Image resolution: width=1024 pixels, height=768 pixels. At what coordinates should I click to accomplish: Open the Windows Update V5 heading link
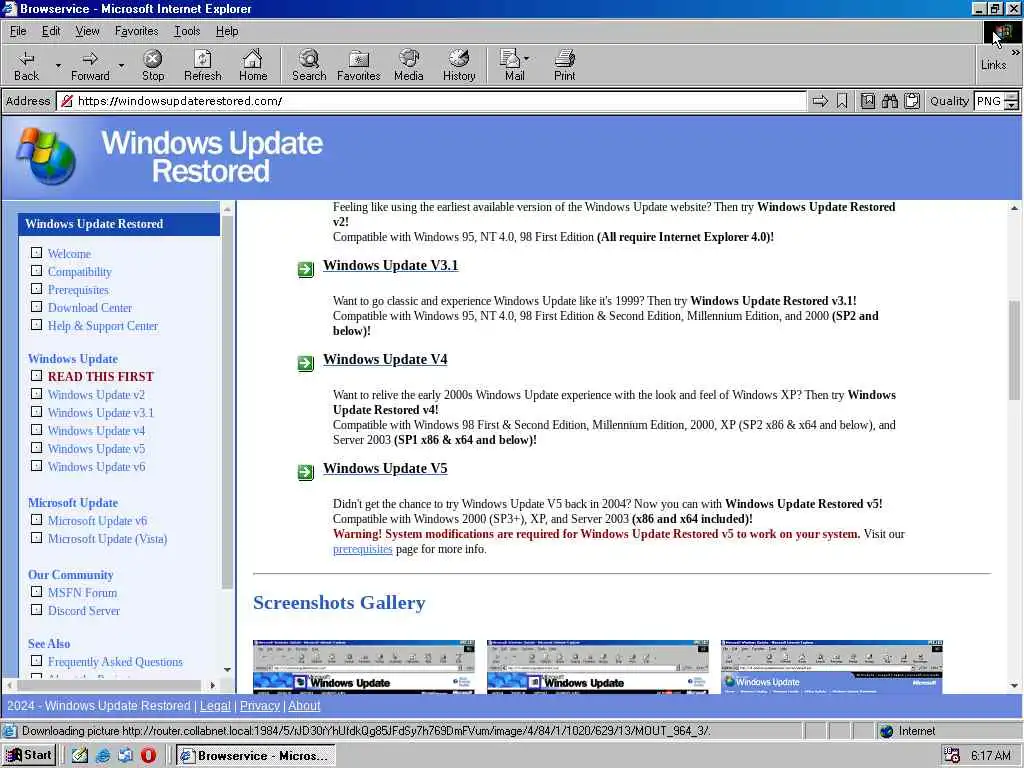pos(385,469)
